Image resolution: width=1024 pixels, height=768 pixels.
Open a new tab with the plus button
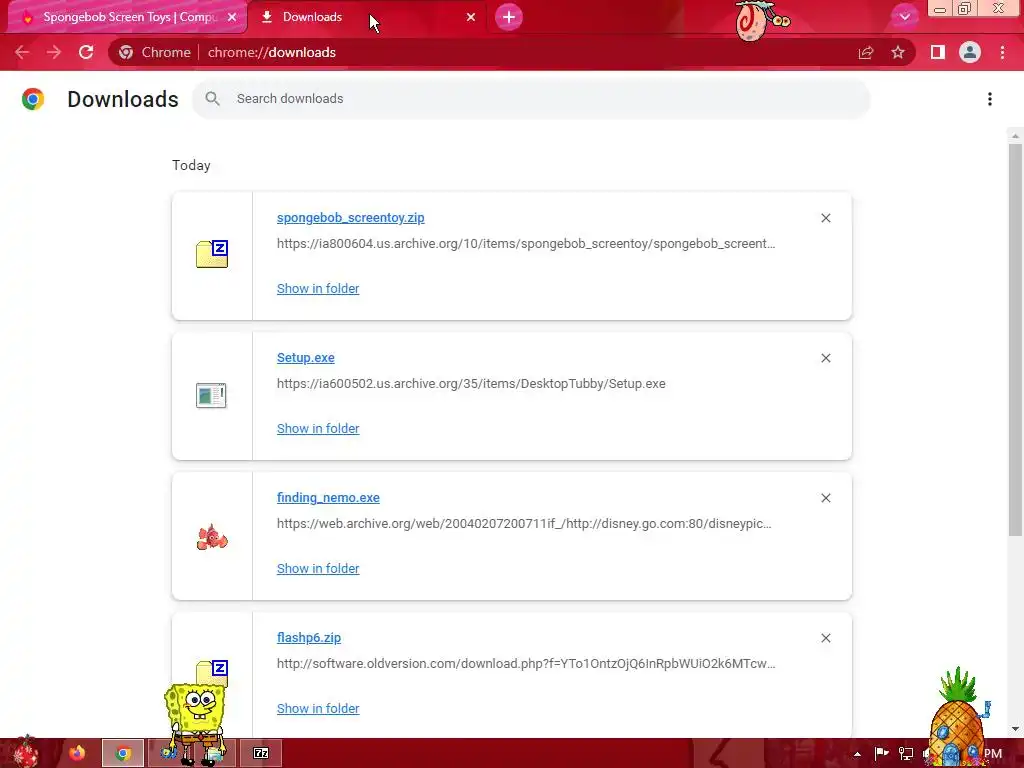pos(509,17)
